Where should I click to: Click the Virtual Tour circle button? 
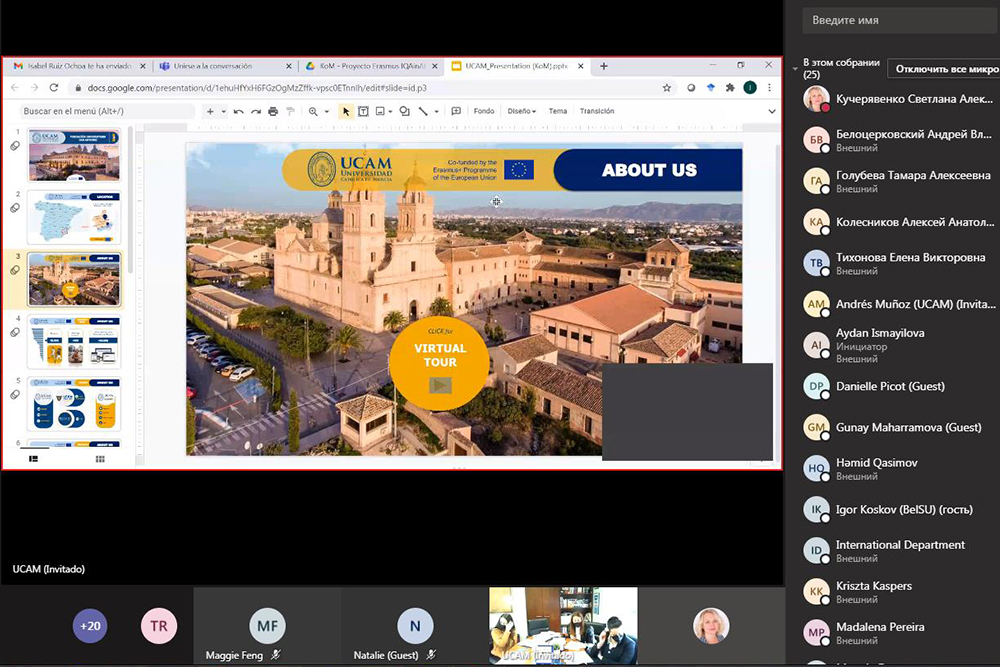[440, 362]
